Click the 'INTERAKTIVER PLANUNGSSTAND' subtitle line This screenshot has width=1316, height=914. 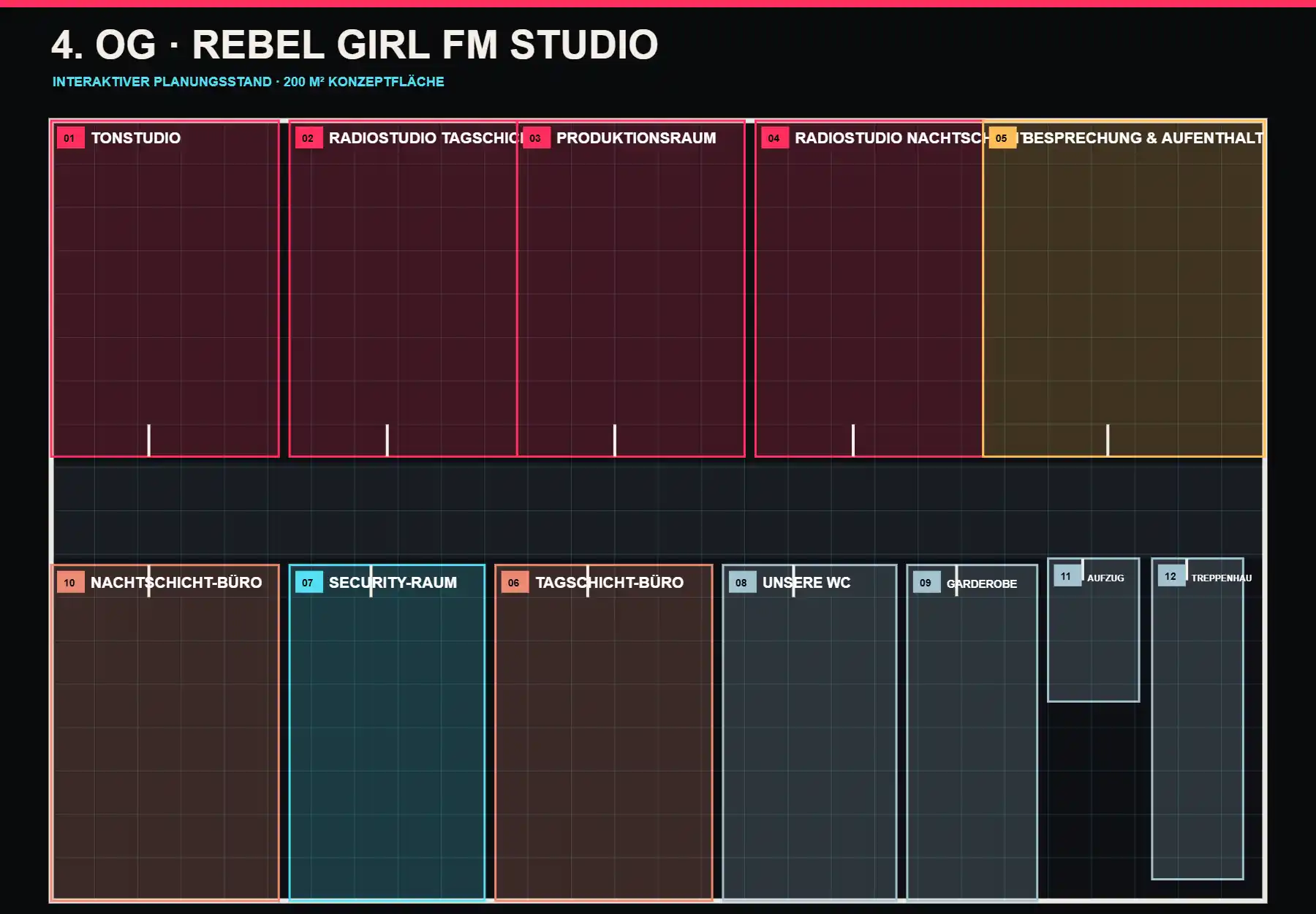(249, 82)
